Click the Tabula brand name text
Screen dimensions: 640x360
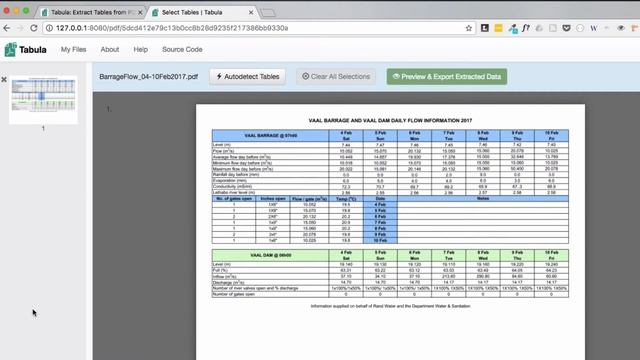point(33,50)
